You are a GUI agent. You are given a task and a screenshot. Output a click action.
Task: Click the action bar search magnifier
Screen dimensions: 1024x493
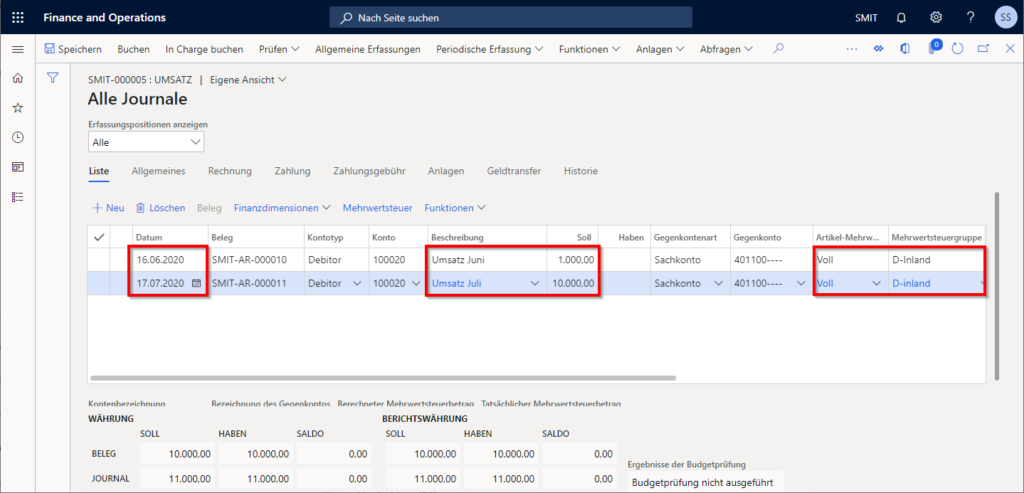coord(777,48)
